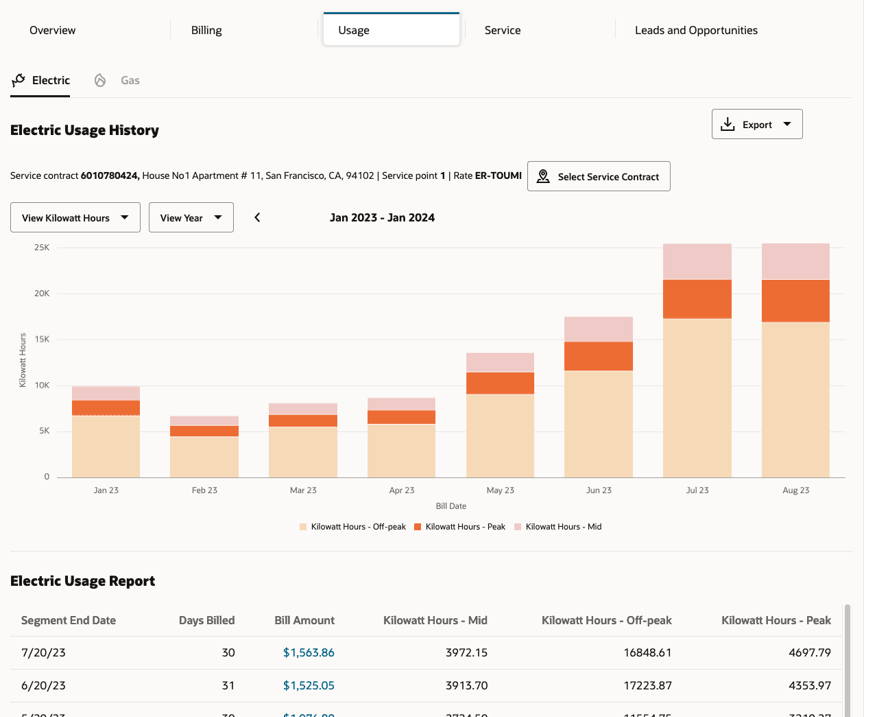Go to previous period with left chevron
Image resolution: width=871 pixels, height=717 pixels.
(x=257, y=218)
